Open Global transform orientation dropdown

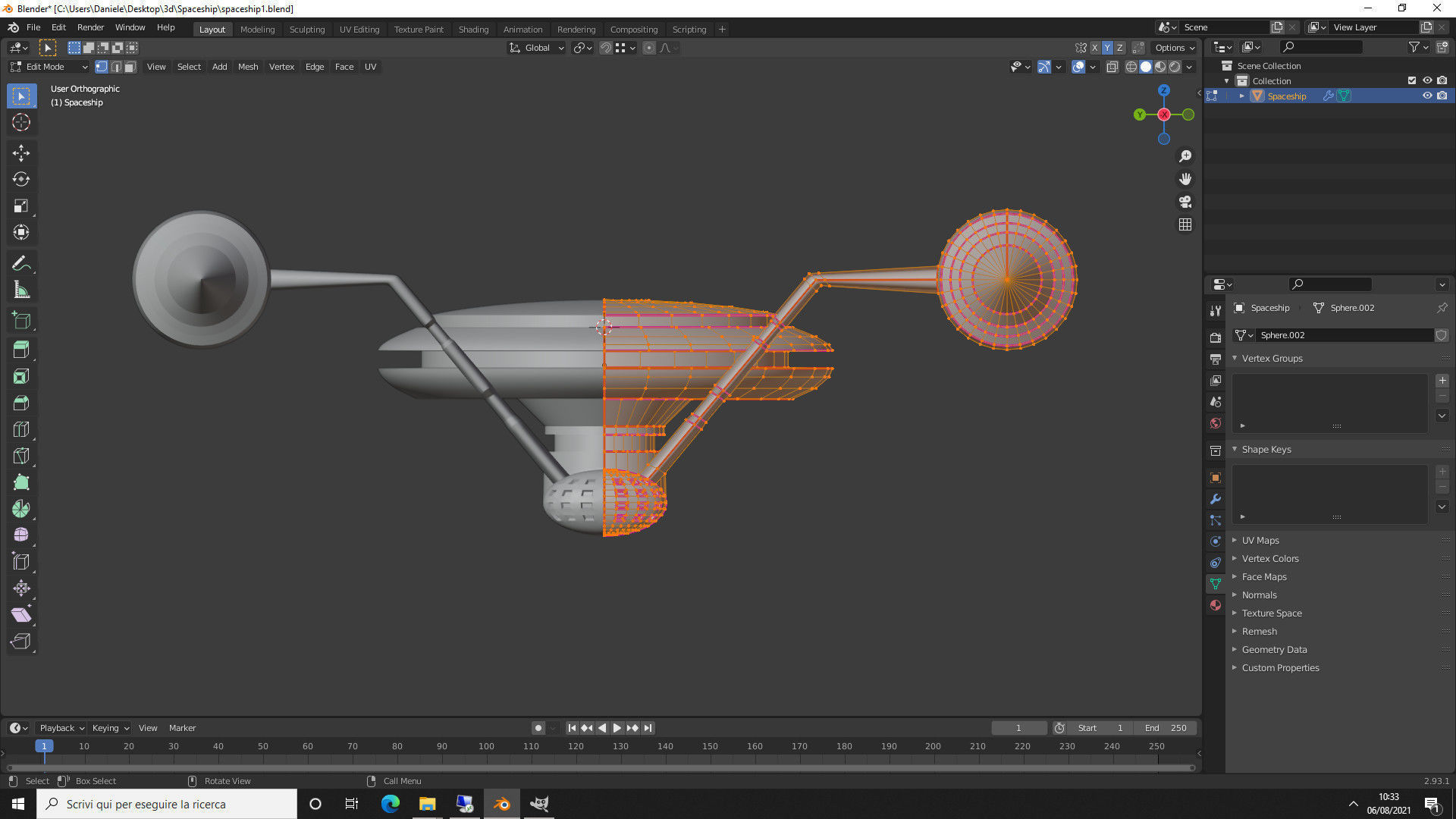coord(537,48)
